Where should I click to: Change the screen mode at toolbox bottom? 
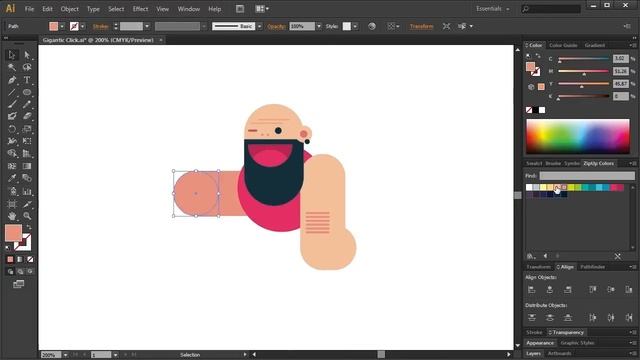(18, 284)
